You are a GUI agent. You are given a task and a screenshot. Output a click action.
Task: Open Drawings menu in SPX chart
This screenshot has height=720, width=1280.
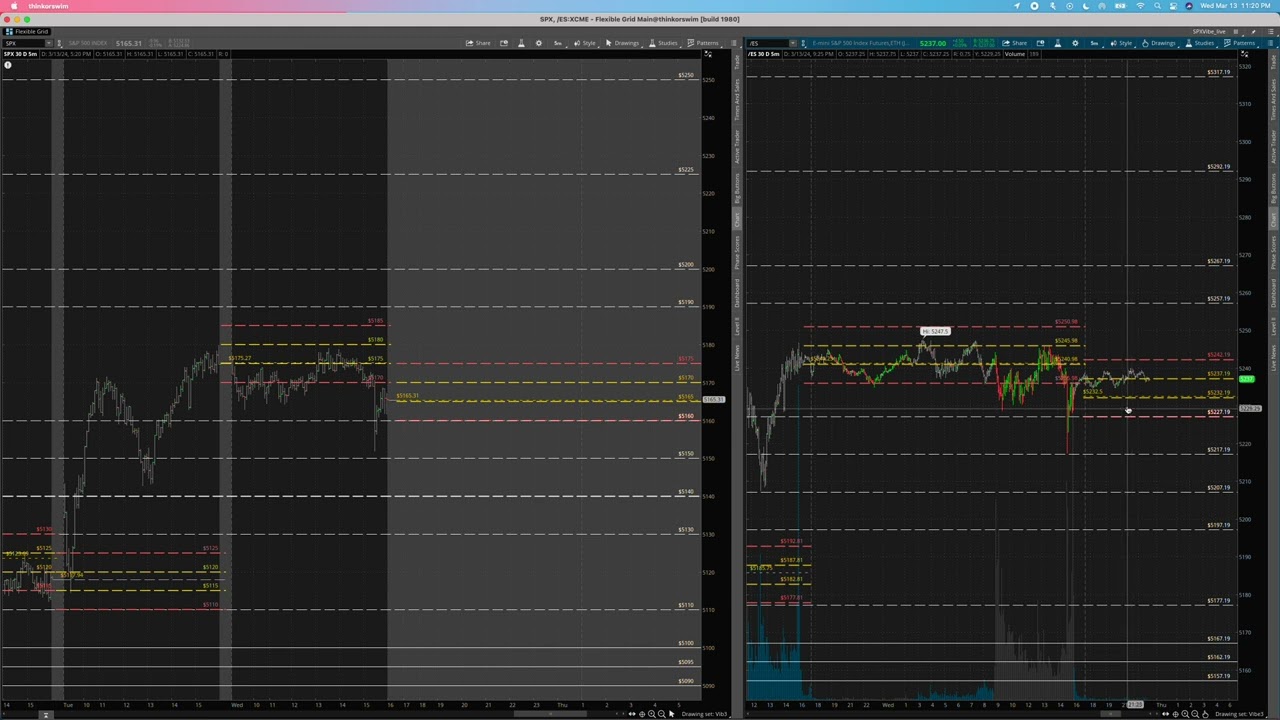click(x=623, y=43)
